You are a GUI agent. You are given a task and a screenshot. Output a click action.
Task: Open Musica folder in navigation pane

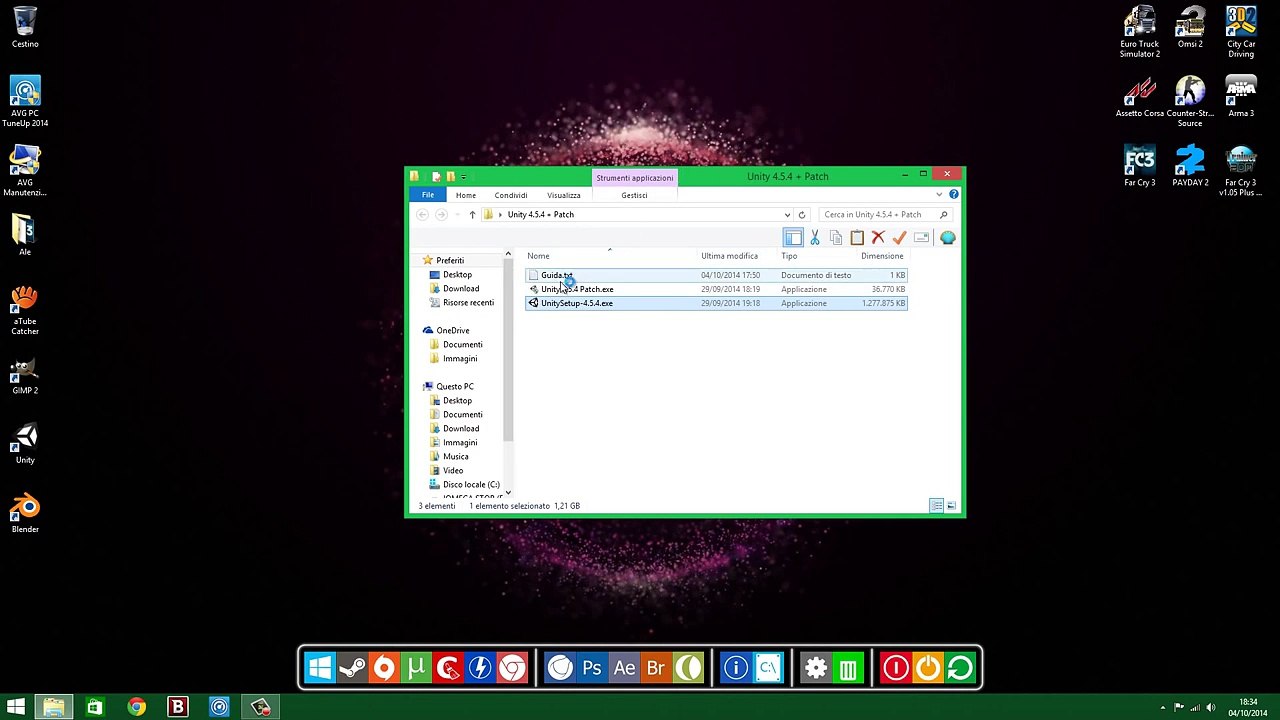(455, 457)
